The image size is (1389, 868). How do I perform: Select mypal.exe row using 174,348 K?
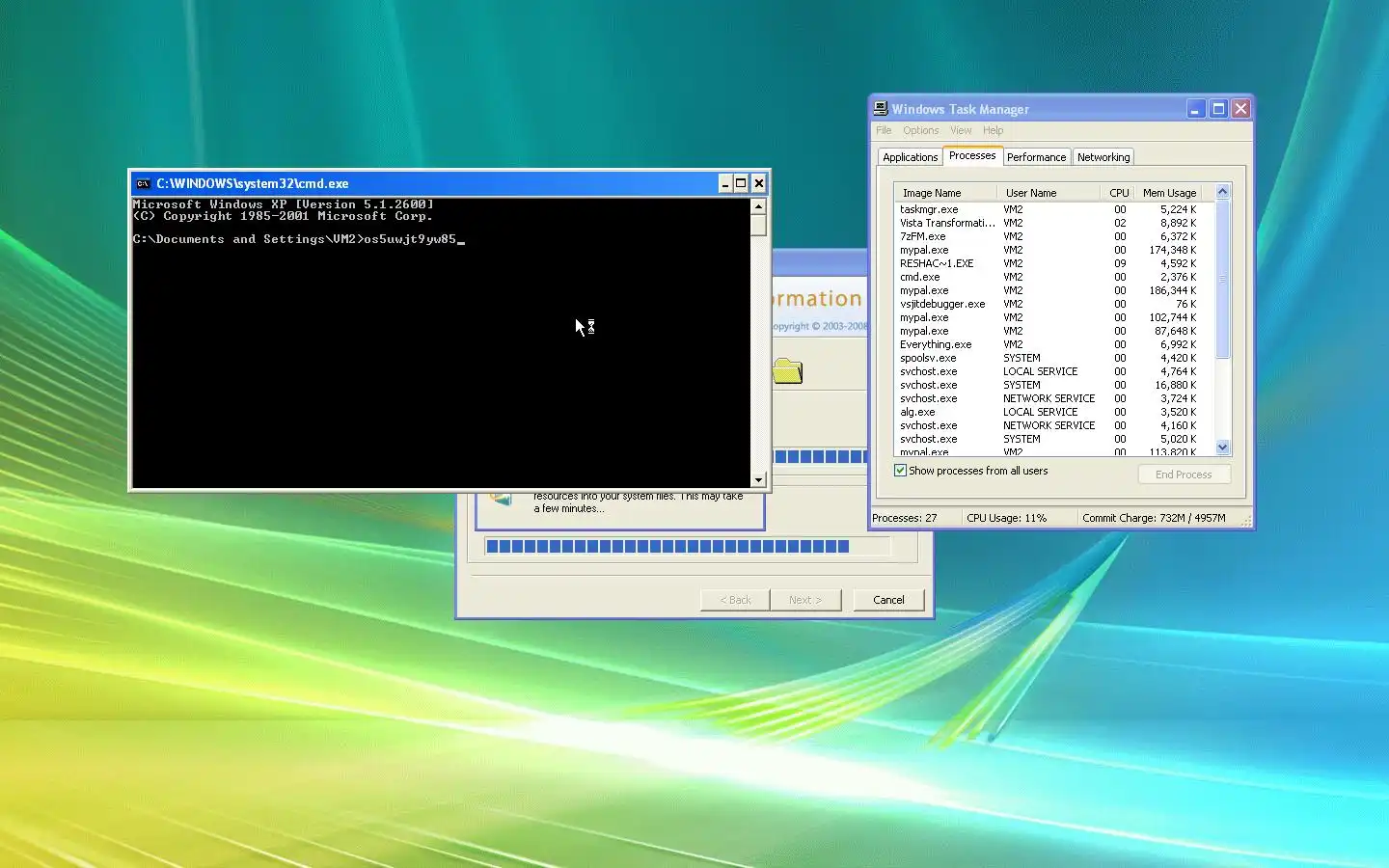[1053, 250]
